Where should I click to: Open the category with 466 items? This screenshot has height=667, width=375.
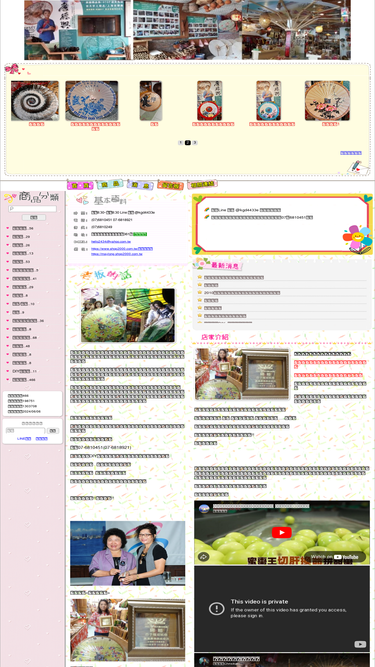(24, 379)
